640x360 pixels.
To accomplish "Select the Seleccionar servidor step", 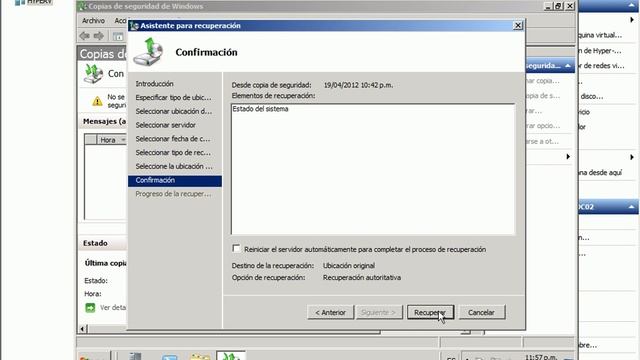I will coord(165,125).
